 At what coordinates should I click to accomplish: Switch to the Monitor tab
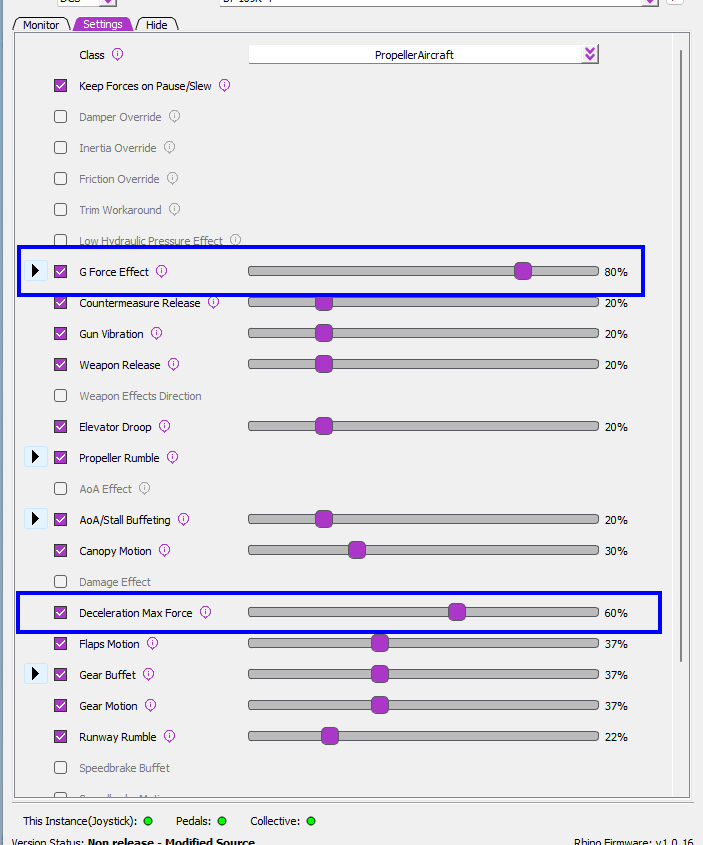[x=42, y=24]
